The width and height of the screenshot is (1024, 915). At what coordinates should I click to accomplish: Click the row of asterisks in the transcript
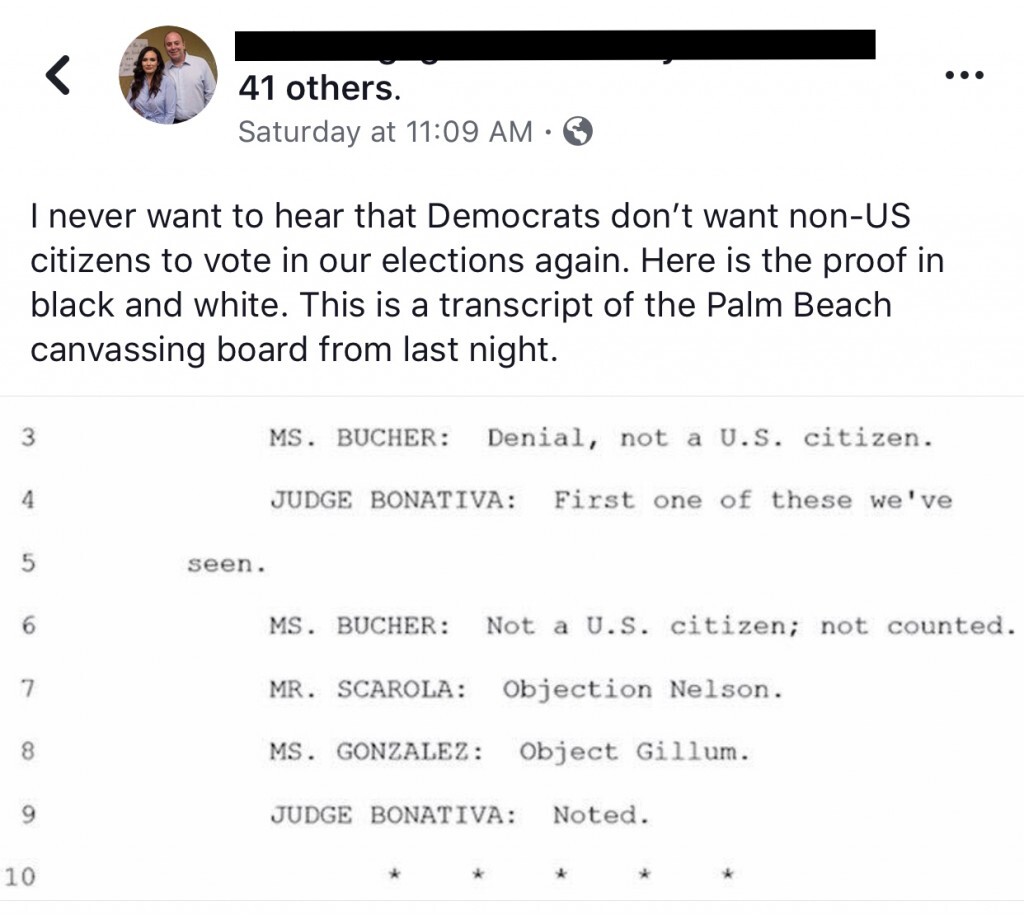click(x=561, y=877)
